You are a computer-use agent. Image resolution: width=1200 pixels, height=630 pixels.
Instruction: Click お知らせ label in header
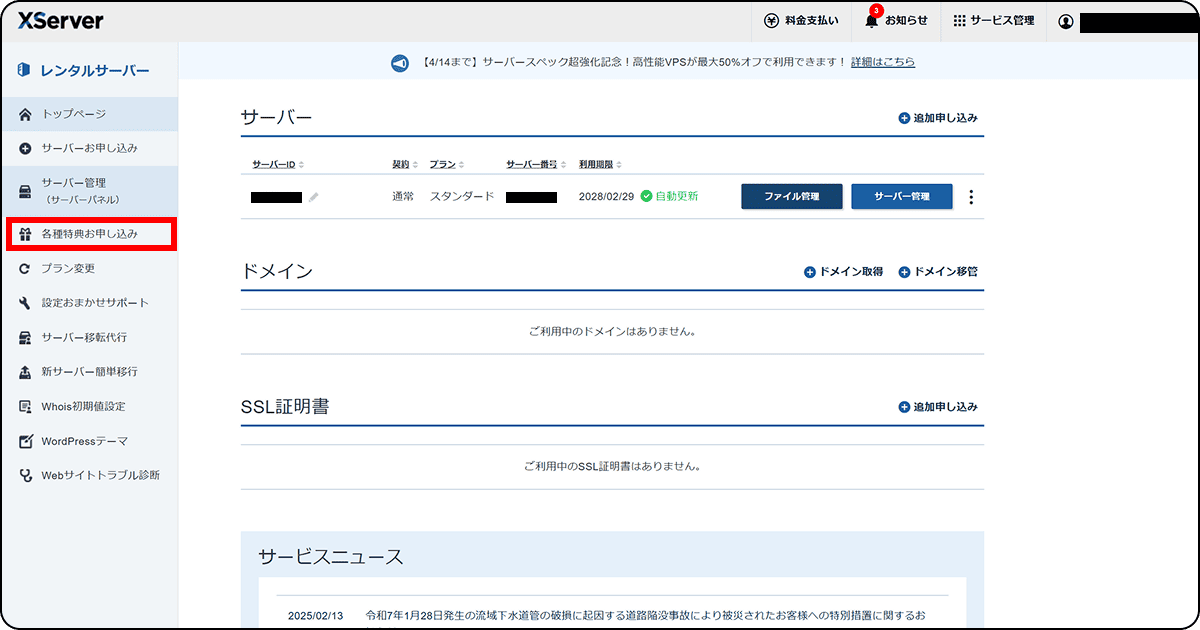[x=906, y=21]
